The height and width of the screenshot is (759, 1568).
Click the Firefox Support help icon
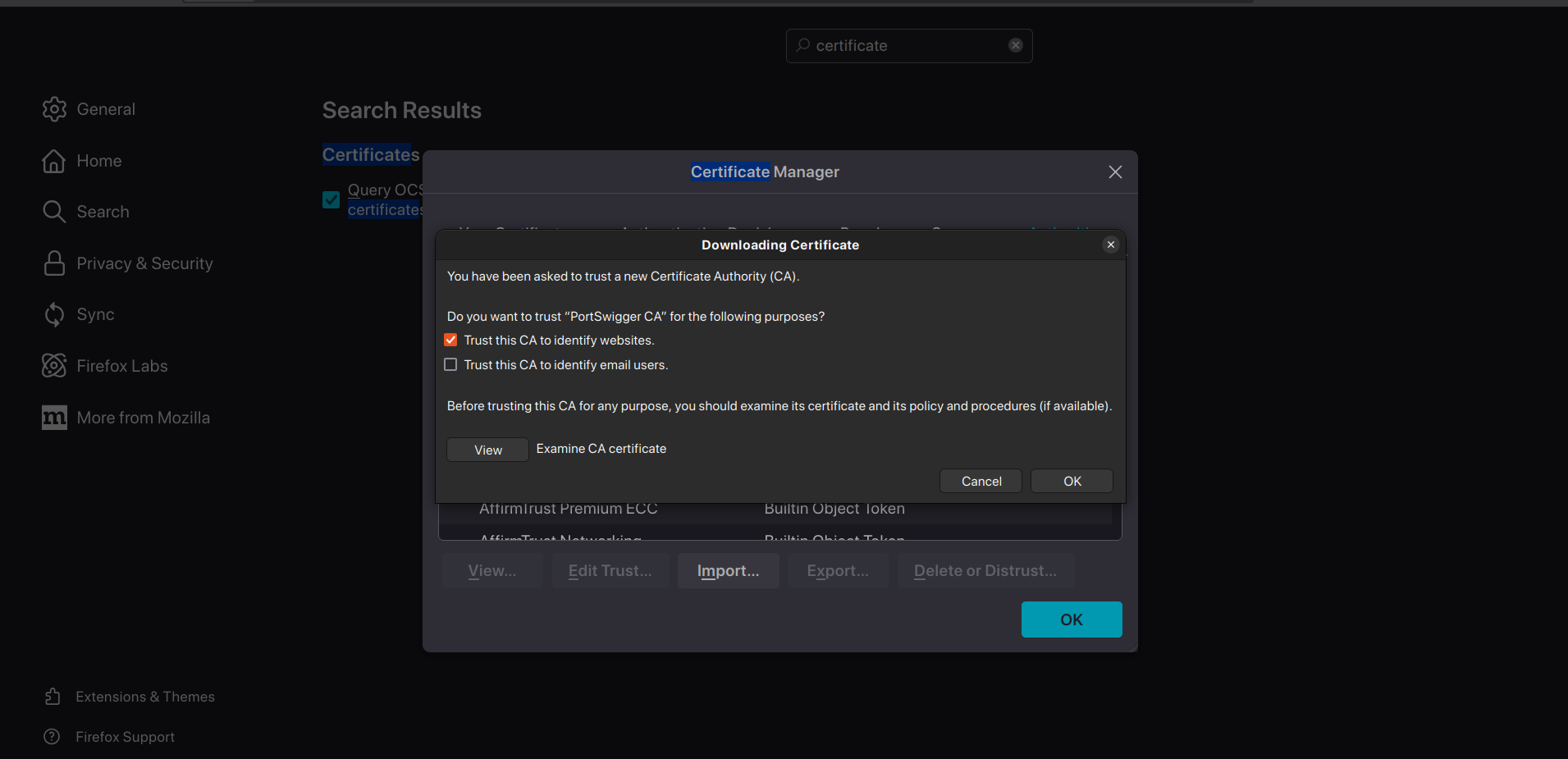pyautogui.click(x=53, y=737)
